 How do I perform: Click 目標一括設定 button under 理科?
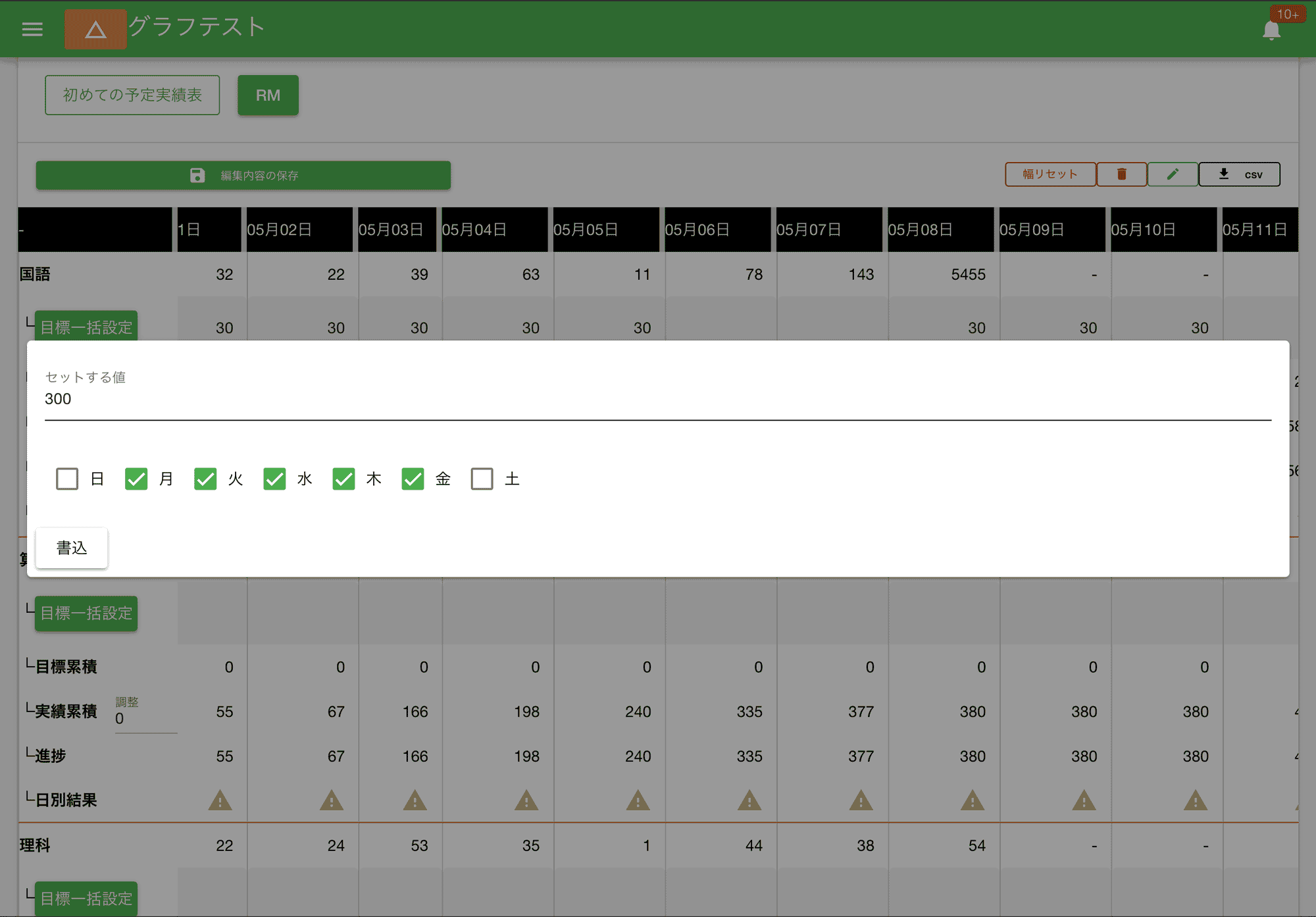click(86, 898)
